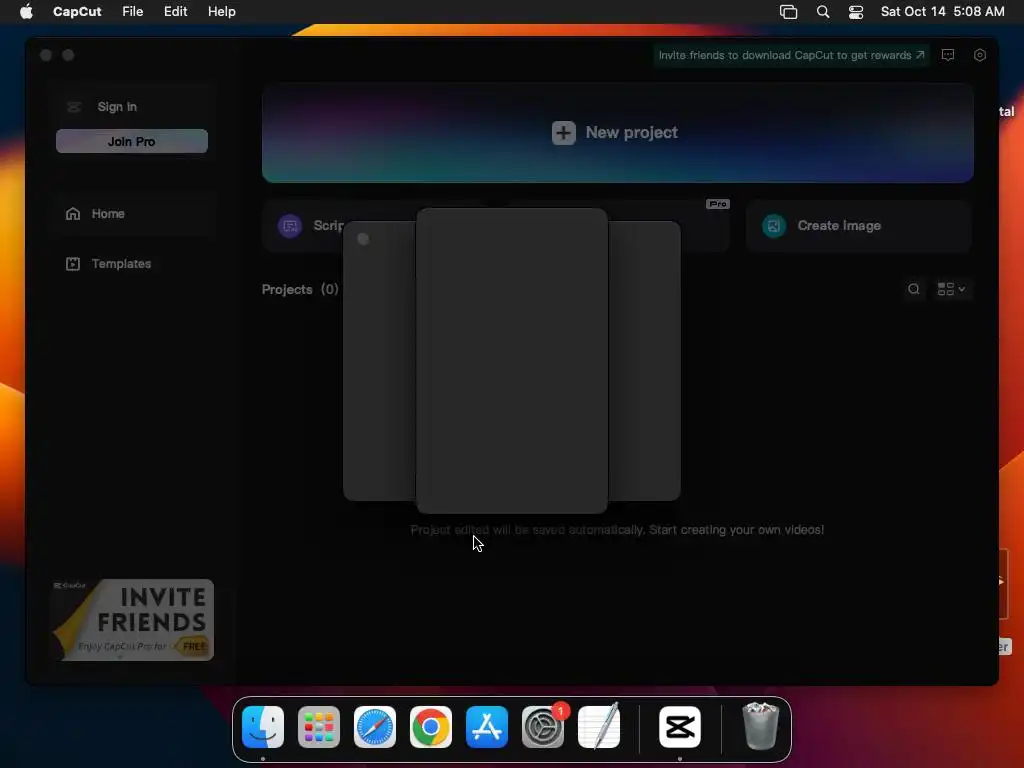The width and height of the screenshot is (1024, 768).
Task: Search projects with magnifier icon
Action: point(914,289)
